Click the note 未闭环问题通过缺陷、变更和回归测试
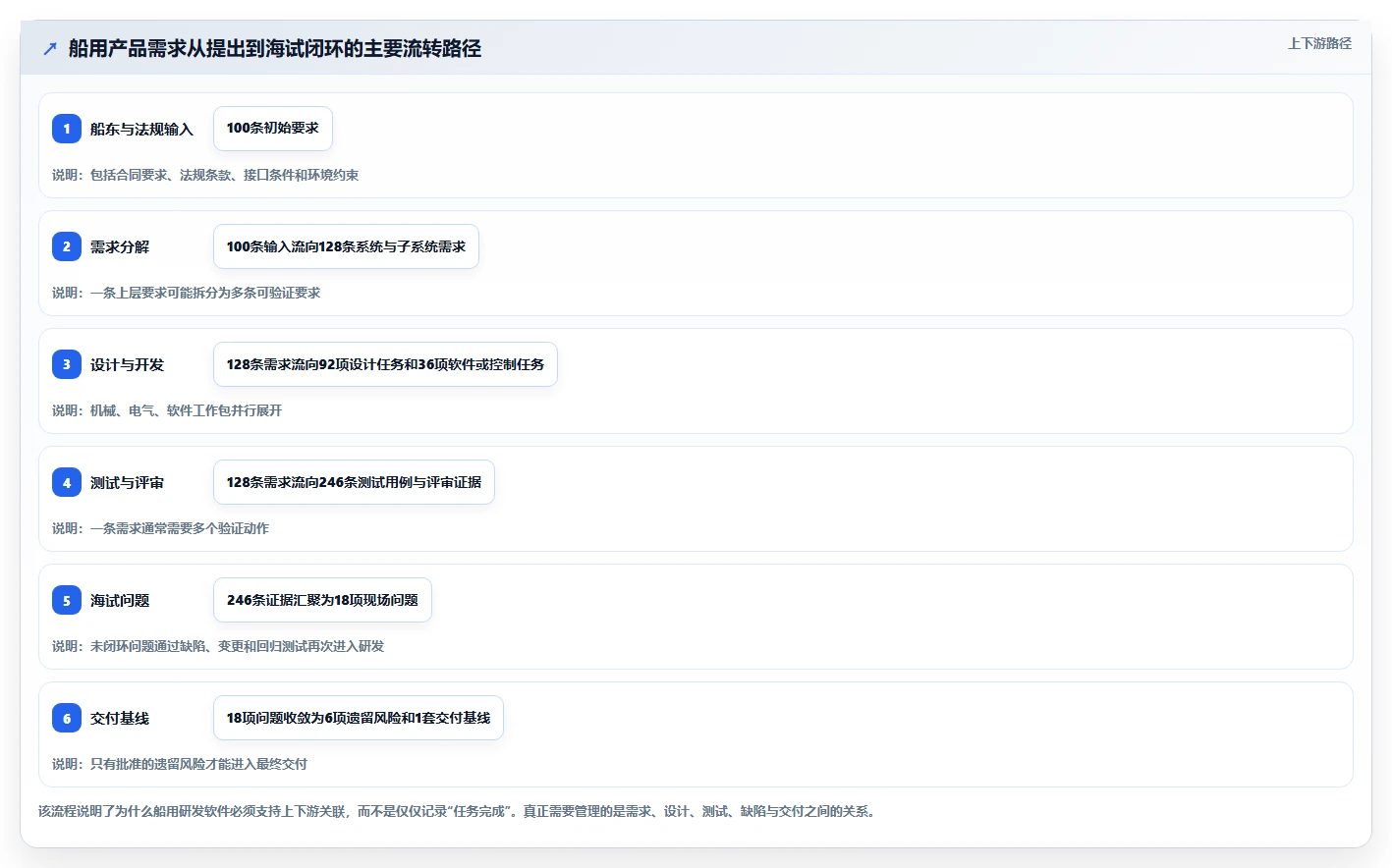1392x868 pixels. click(x=218, y=646)
